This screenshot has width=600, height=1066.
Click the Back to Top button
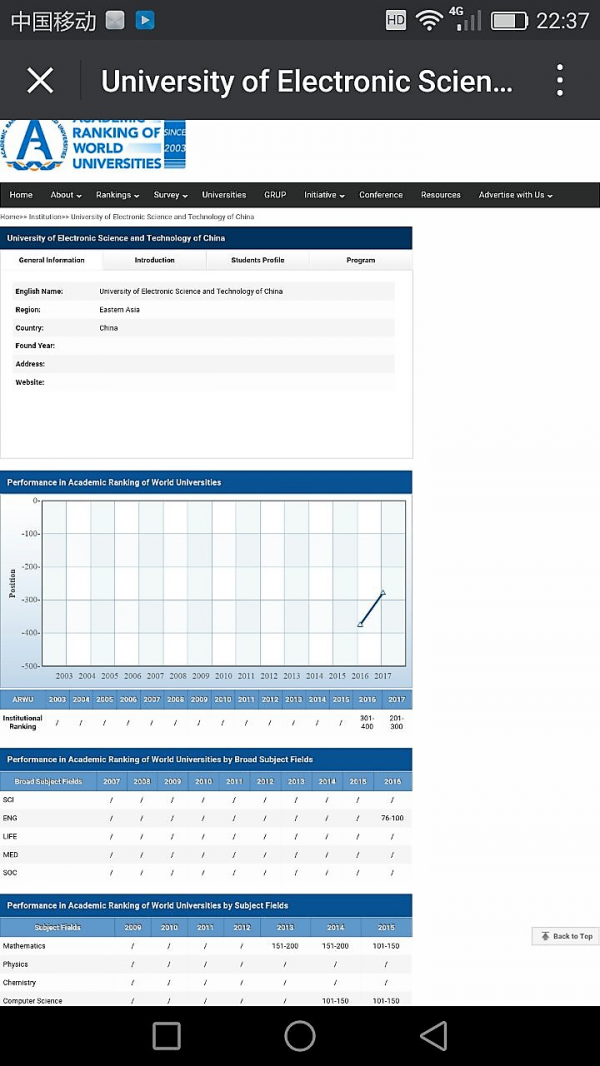click(x=566, y=936)
